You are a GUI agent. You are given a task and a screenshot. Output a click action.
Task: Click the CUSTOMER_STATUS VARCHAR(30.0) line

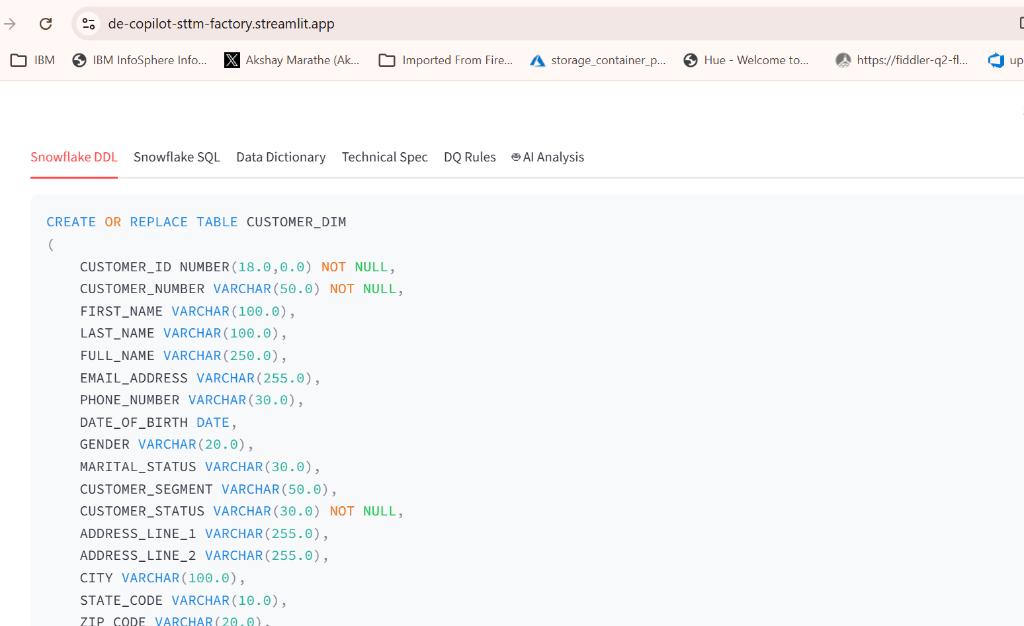pos(242,511)
